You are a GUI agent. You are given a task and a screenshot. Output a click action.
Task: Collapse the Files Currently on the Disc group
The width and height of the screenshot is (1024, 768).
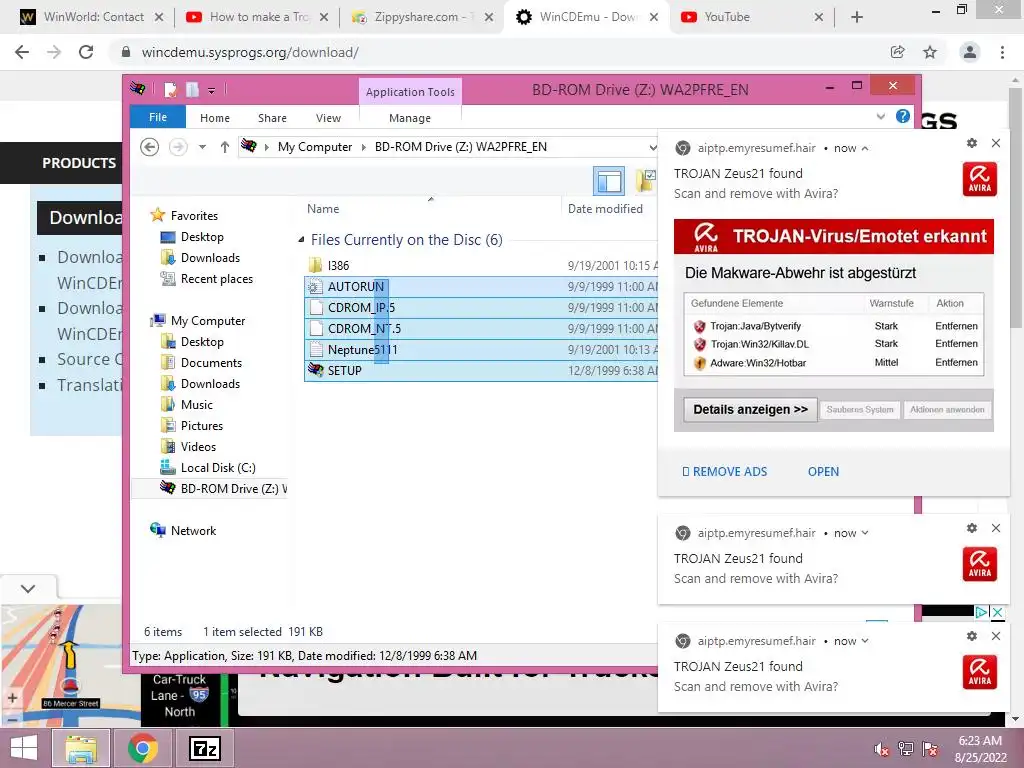pyautogui.click(x=301, y=240)
